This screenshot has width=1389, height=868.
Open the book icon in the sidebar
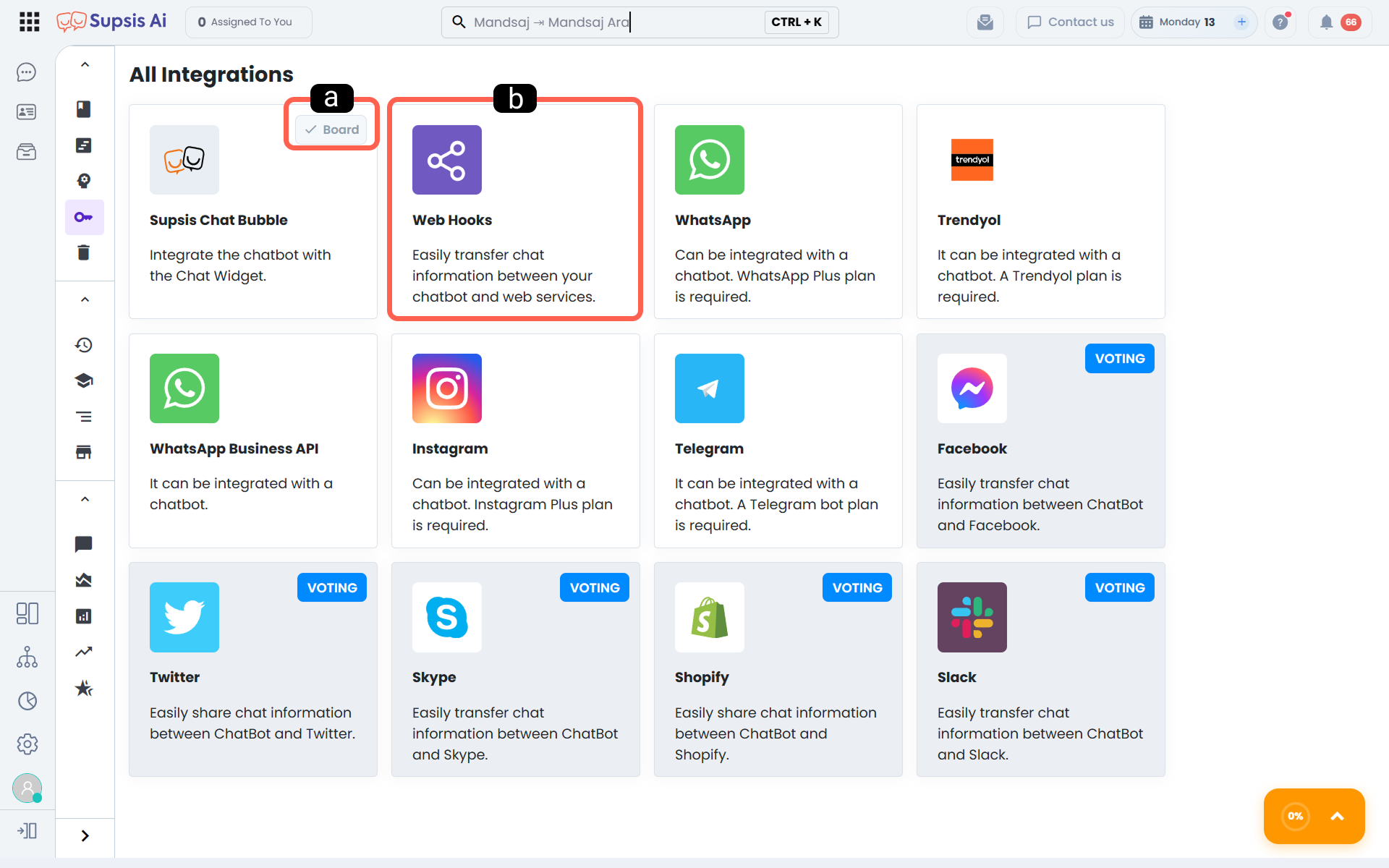click(x=84, y=109)
